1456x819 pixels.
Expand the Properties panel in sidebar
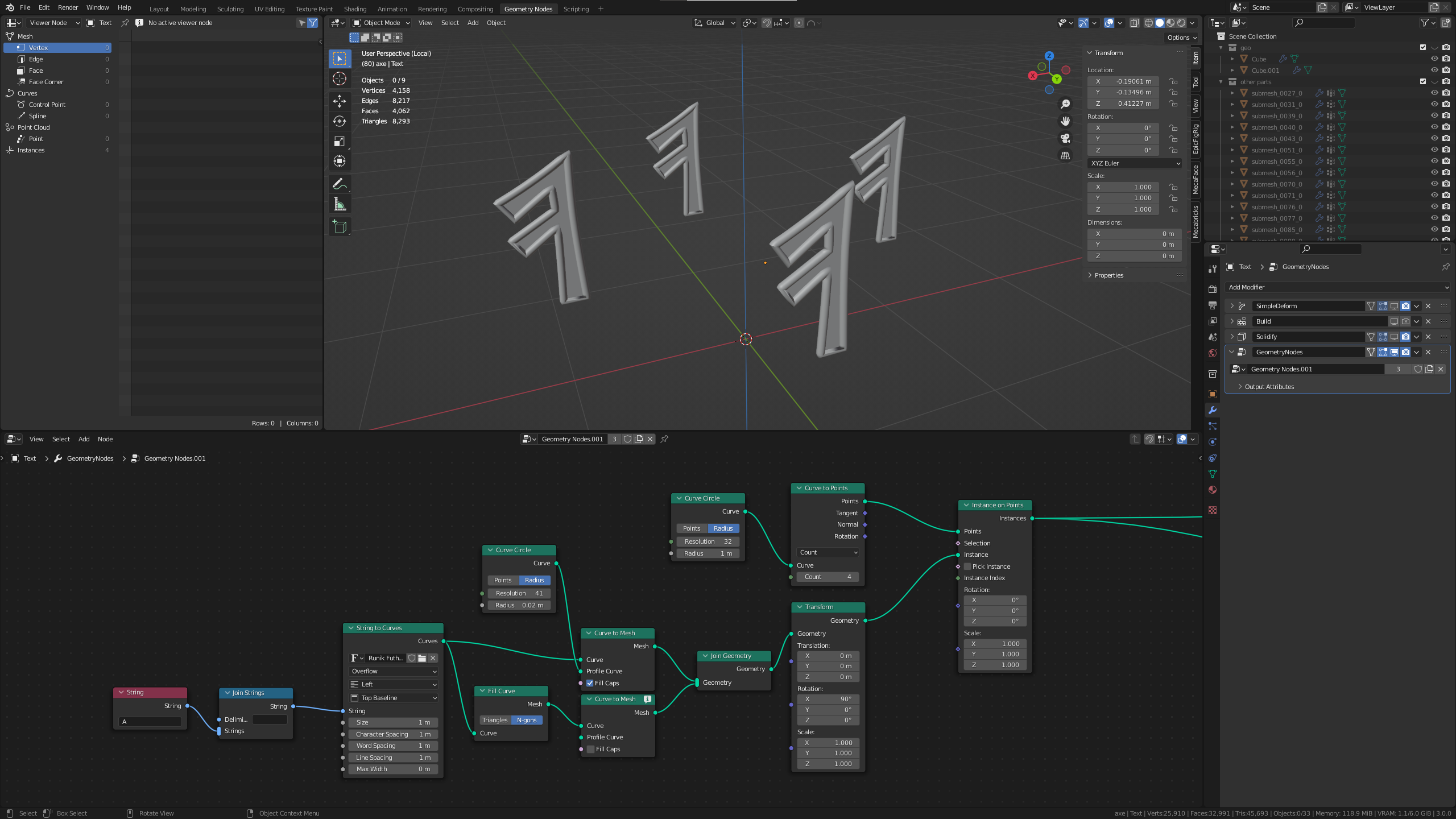(1108, 275)
